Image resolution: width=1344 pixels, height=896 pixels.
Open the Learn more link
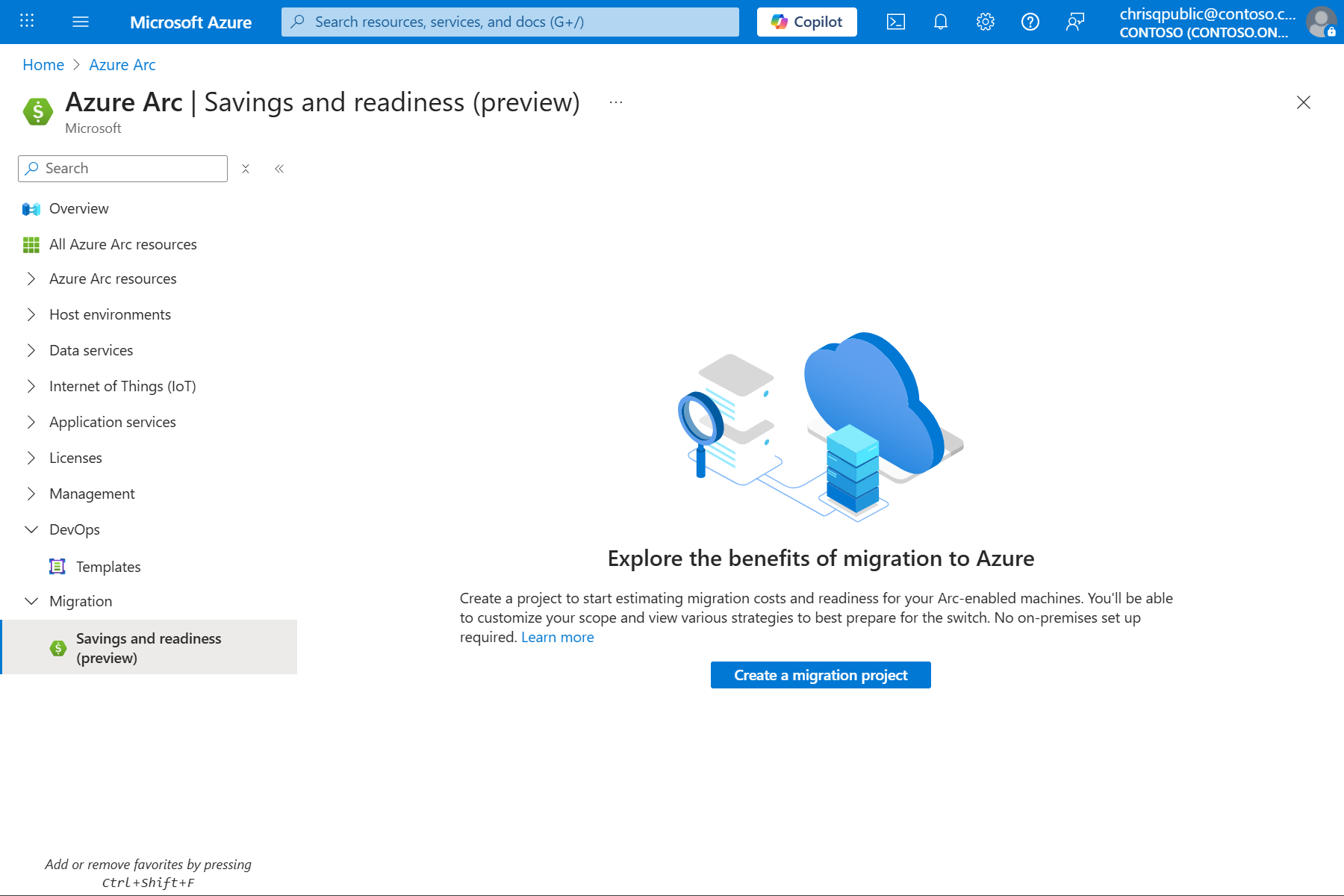coord(558,637)
